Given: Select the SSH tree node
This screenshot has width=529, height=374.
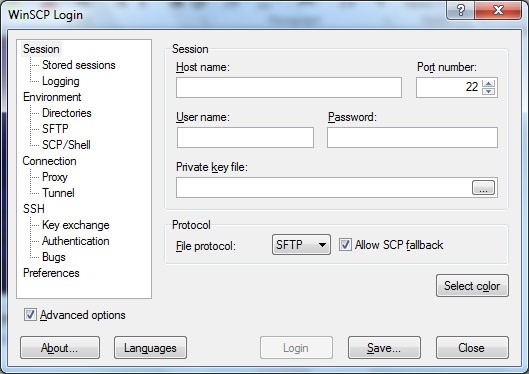Looking at the screenshot, I should [34, 209].
